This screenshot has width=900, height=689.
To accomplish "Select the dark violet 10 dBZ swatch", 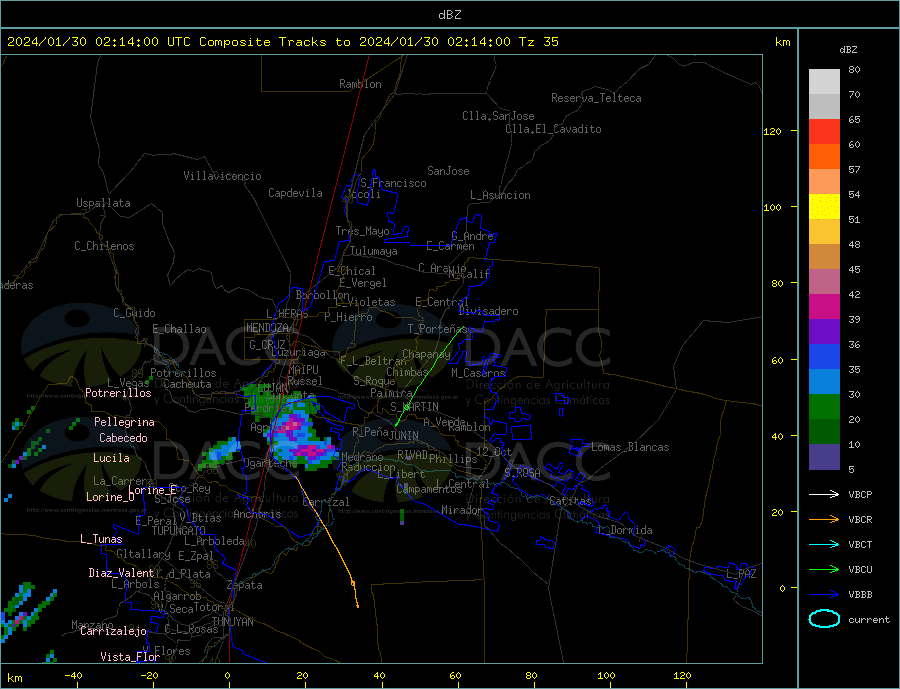I will coord(824,457).
